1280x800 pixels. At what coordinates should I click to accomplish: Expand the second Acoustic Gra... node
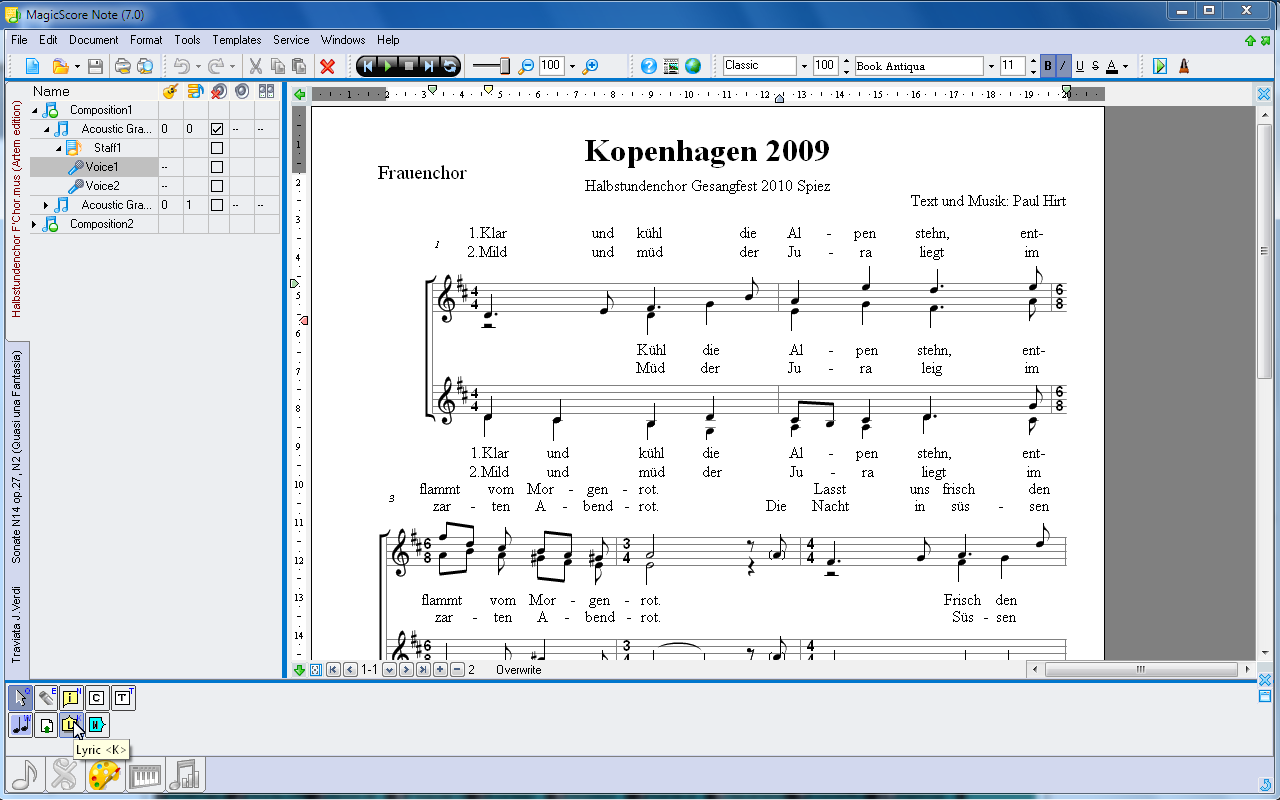47,205
